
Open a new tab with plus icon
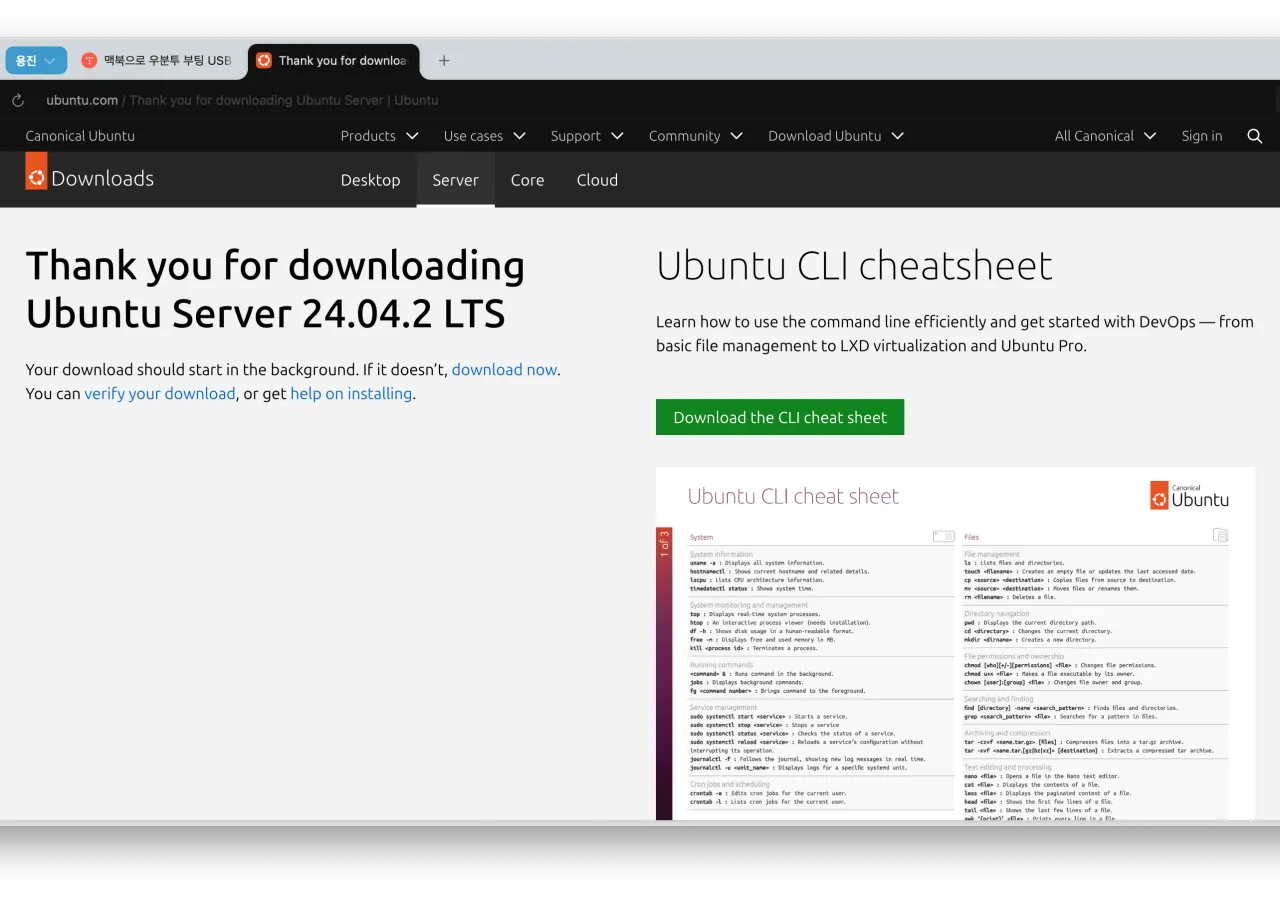444,61
